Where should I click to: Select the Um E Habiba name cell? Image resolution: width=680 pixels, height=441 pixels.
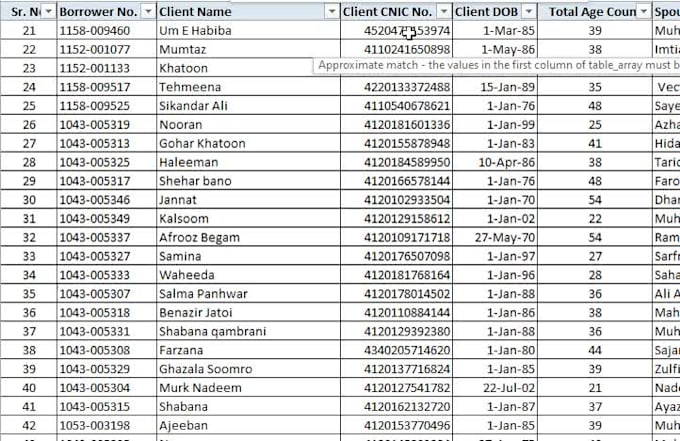(248, 30)
